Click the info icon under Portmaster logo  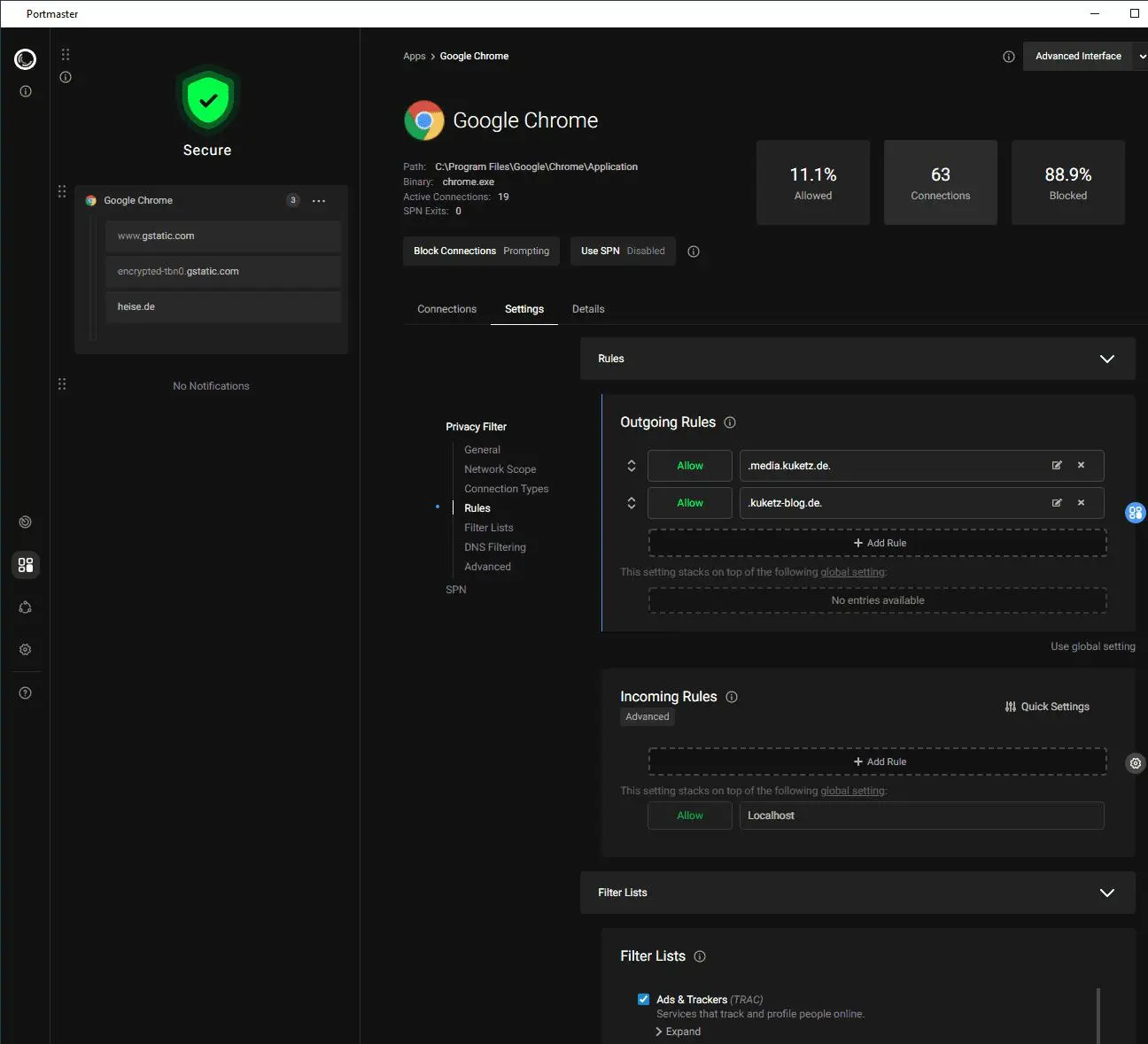click(x=26, y=91)
